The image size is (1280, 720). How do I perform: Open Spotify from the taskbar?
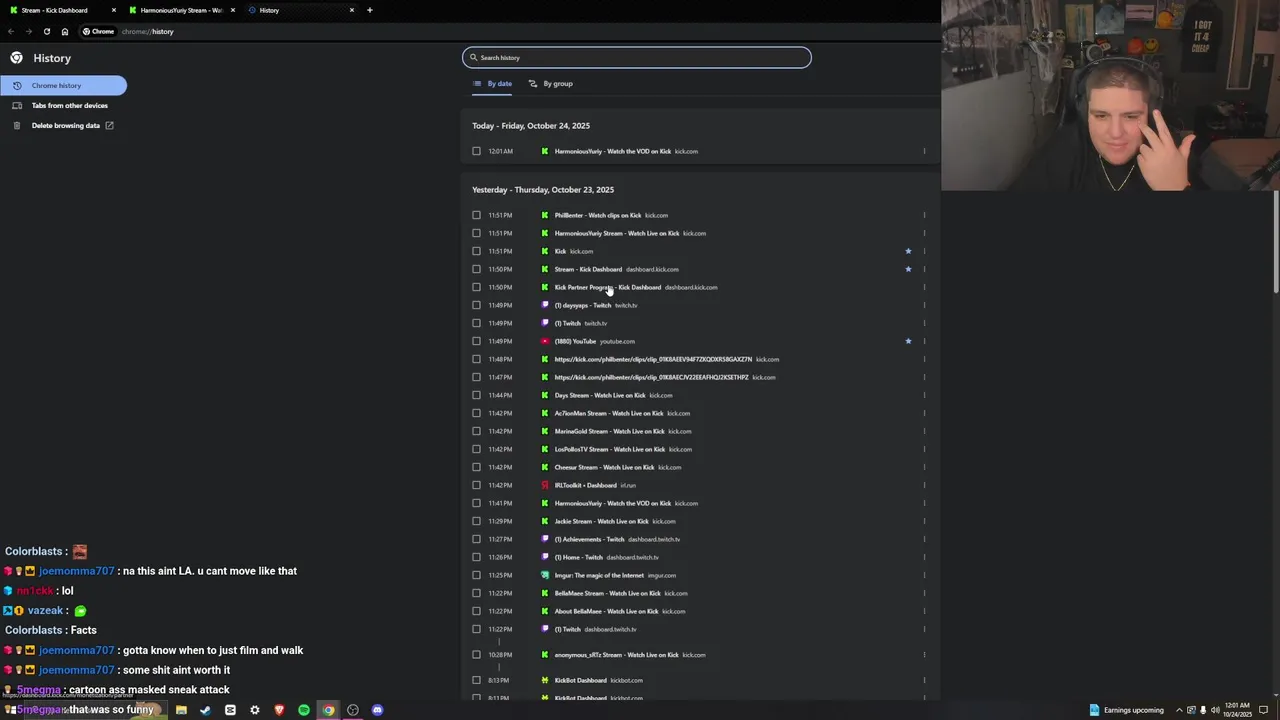pyautogui.click(x=304, y=710)
